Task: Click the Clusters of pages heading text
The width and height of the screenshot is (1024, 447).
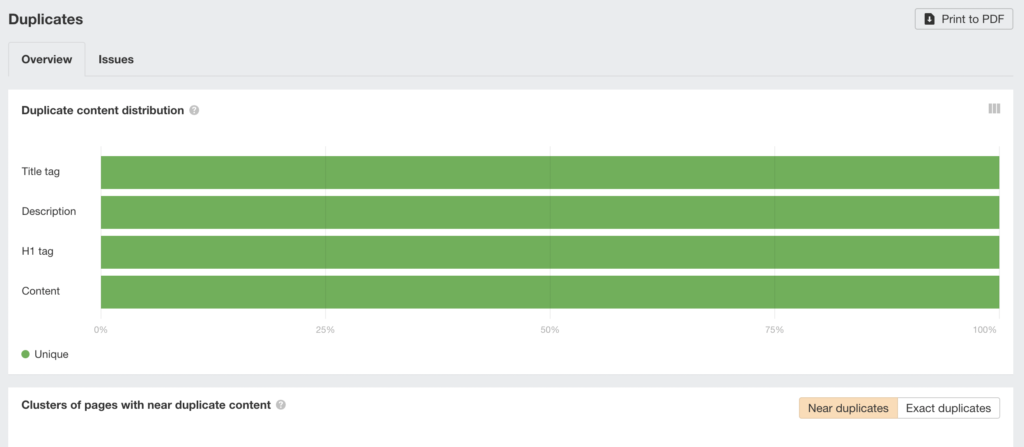Action: click(146, 405)
